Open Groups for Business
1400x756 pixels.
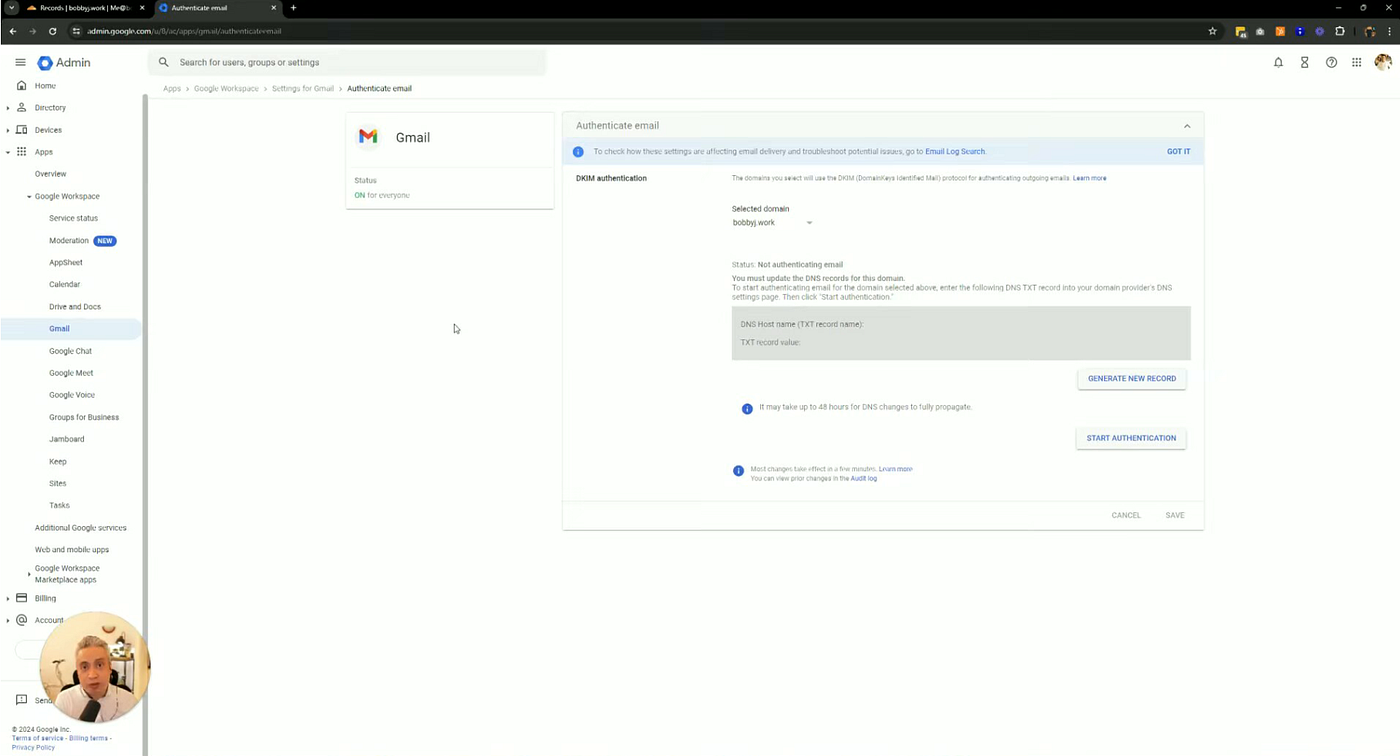(84, 417)
